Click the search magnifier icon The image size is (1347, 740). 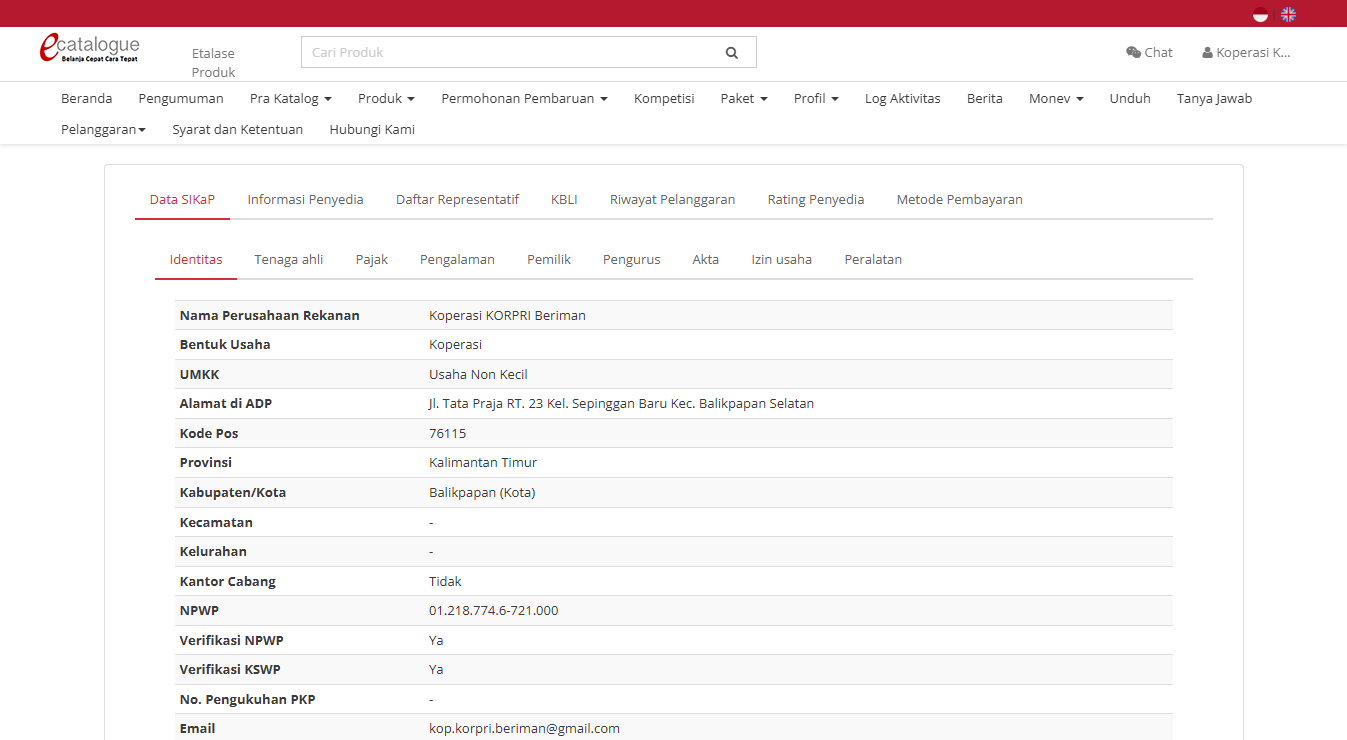click(x=731, y=53)
